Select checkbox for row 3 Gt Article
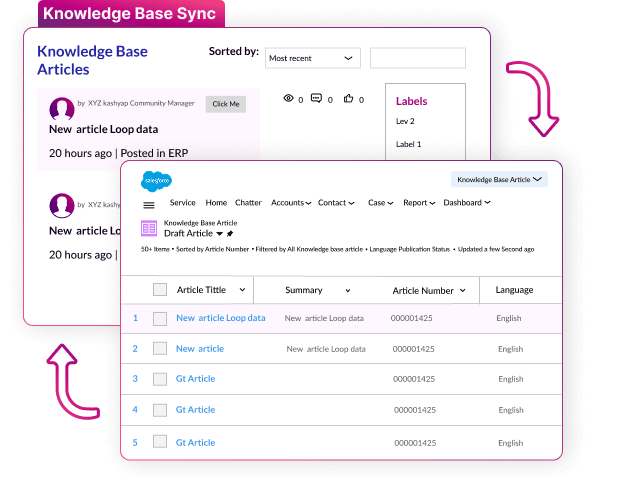The image size is (617, 488). [x=160, y=379]
